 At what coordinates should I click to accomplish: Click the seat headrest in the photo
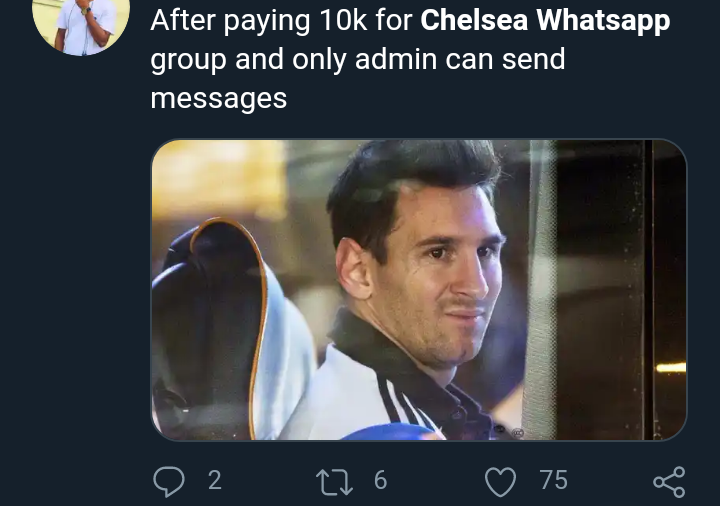point(210,300)
